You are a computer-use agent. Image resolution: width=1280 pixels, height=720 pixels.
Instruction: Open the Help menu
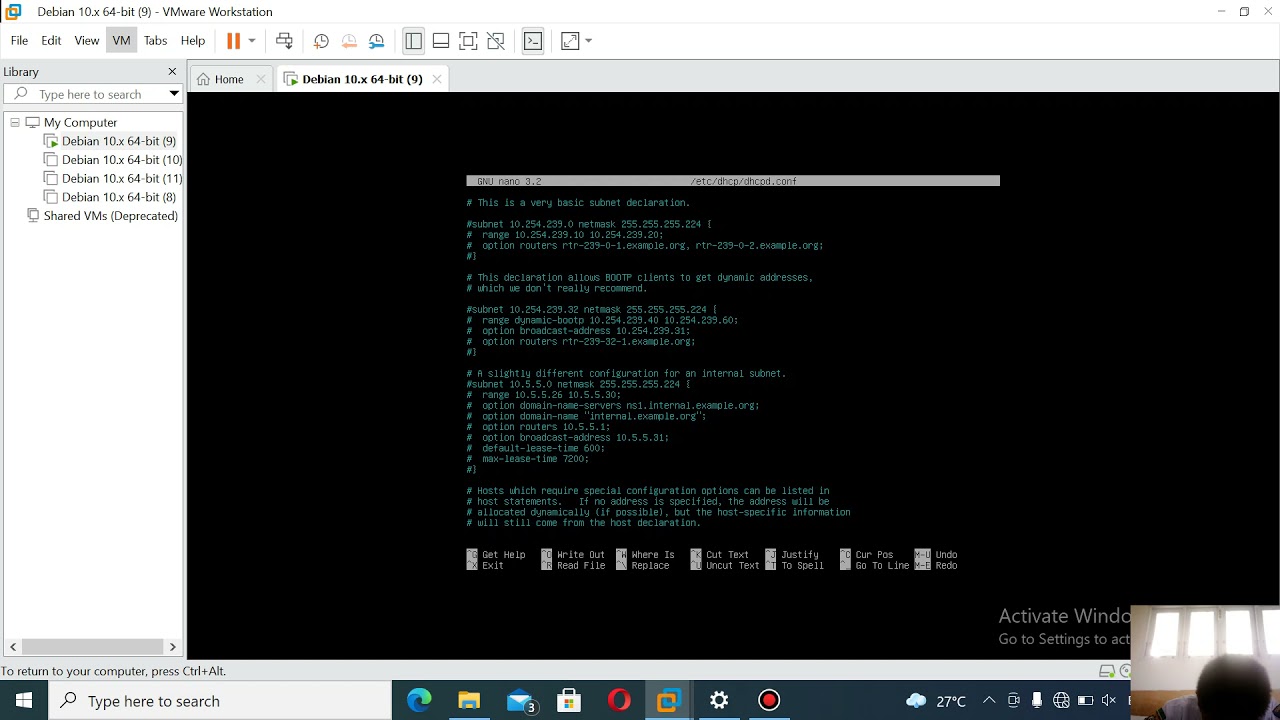[193, 41]
